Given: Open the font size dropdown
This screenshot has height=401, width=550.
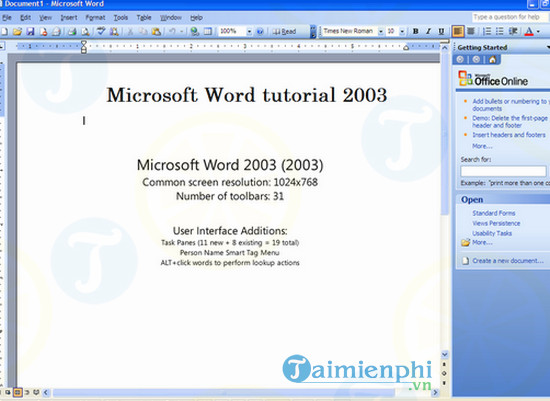Looking at the screenshot, I should [402, 32].
